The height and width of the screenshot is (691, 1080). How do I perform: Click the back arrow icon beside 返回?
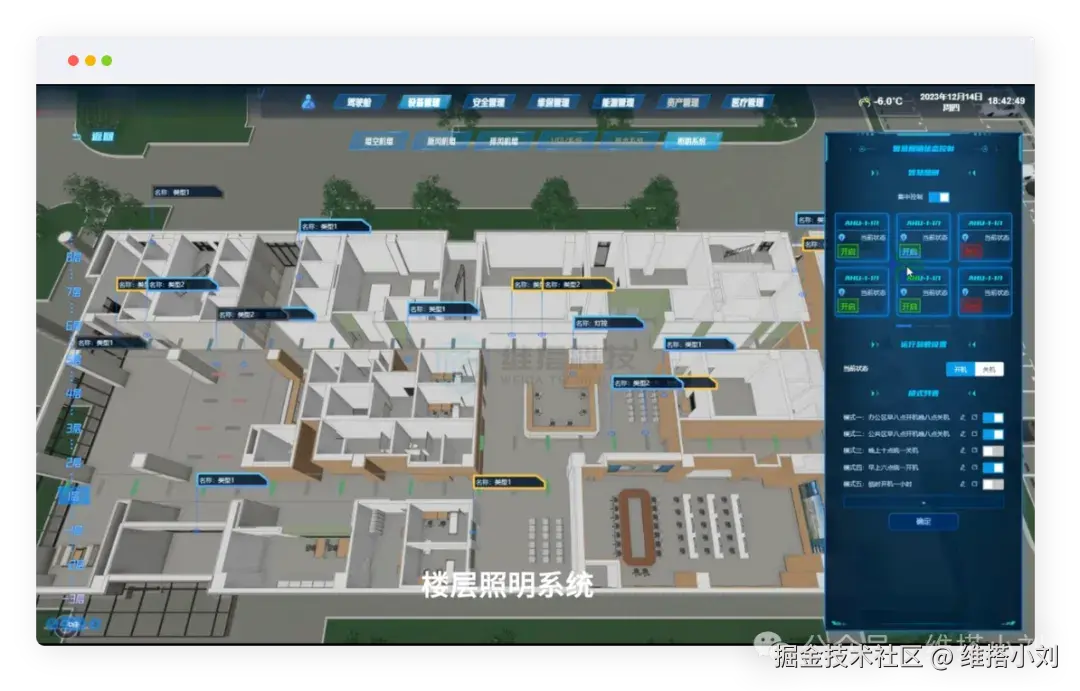76,136
